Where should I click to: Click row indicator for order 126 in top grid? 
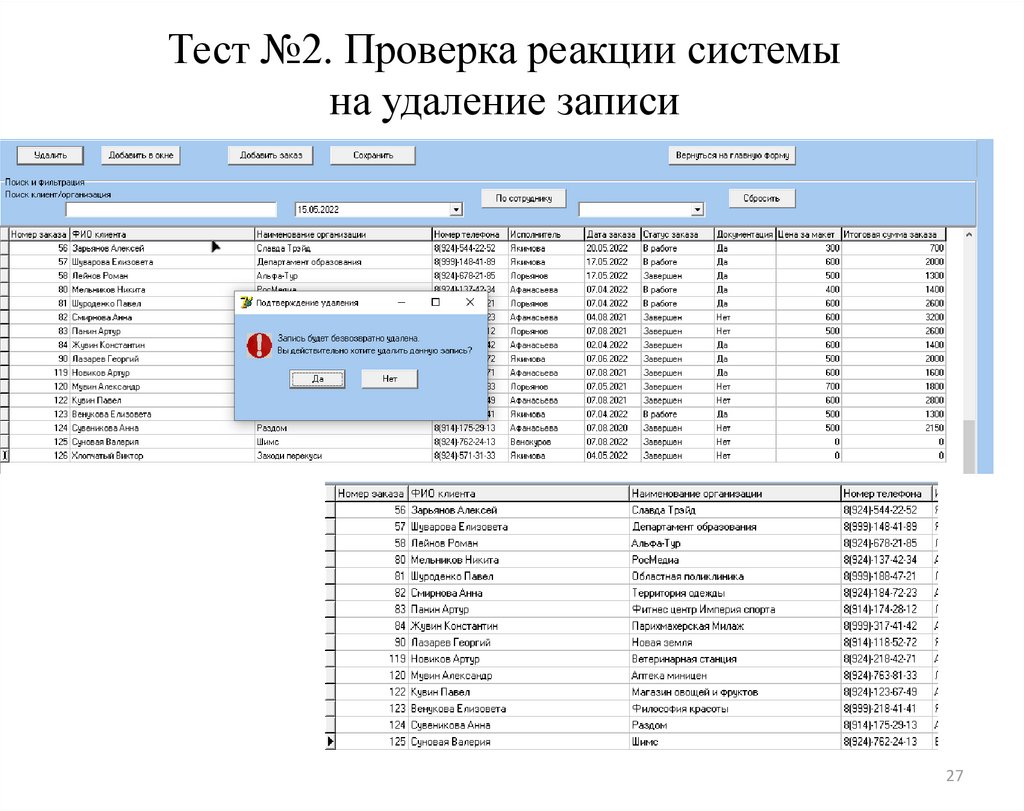(5, 456)
